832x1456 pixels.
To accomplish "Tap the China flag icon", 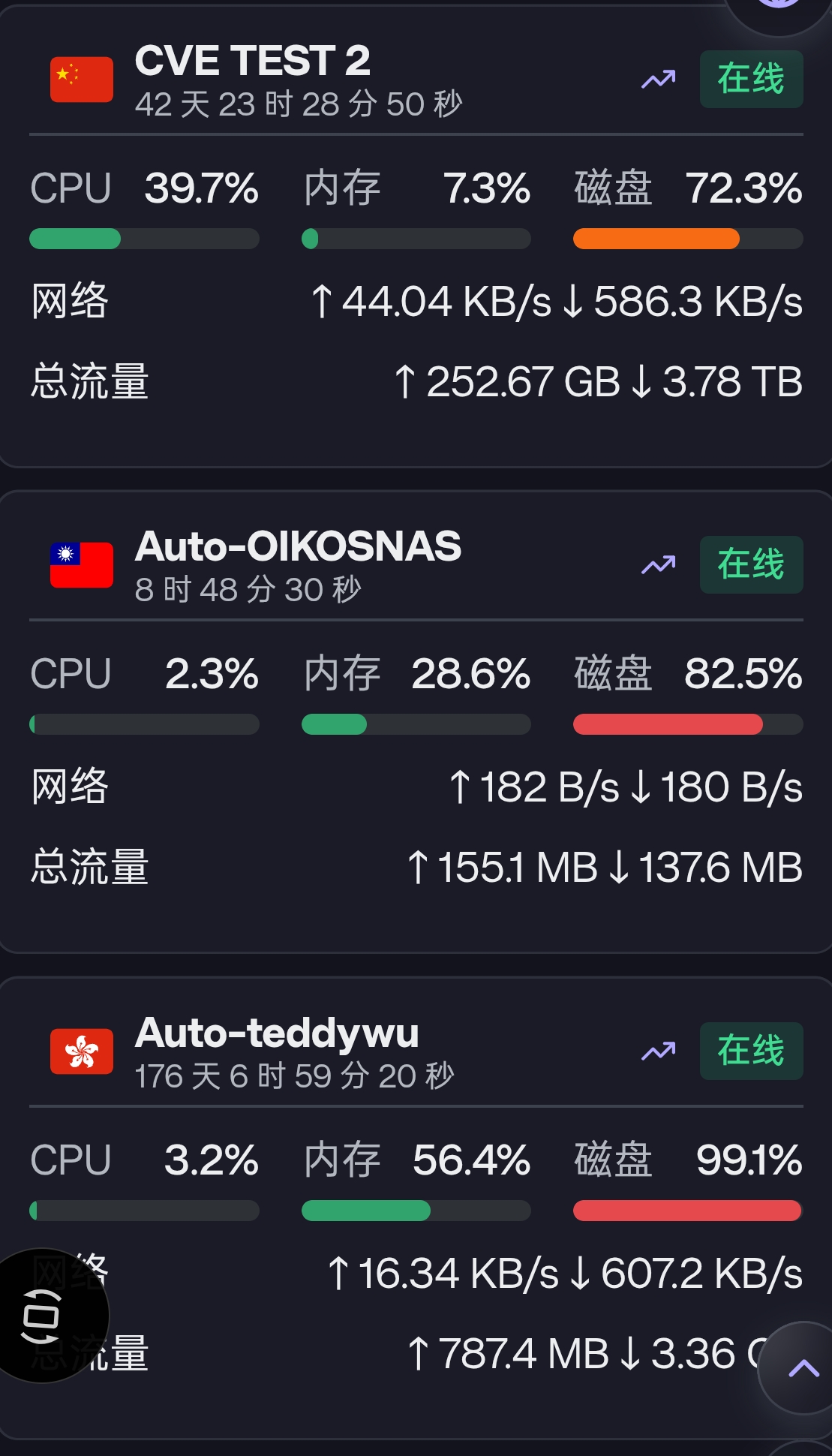I will pos(82,79).
